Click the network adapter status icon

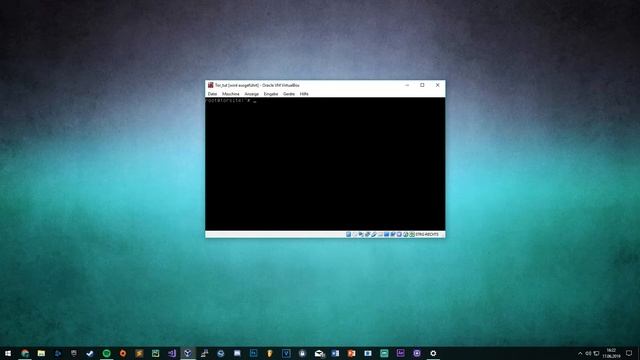point(367,234)
